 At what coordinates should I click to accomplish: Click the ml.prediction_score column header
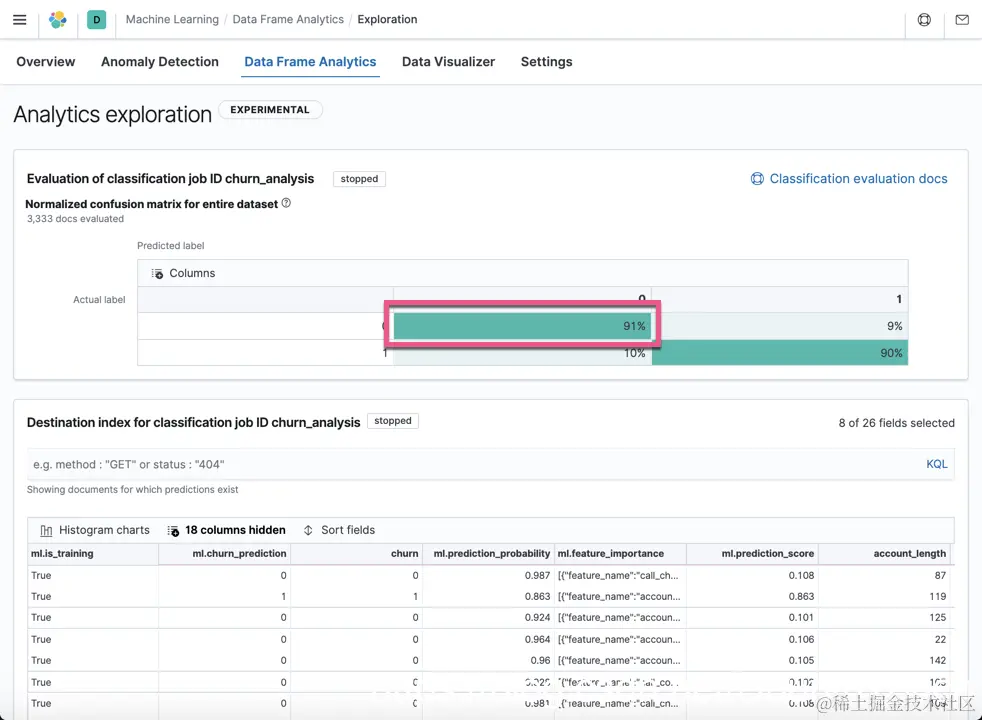(752, 553)
